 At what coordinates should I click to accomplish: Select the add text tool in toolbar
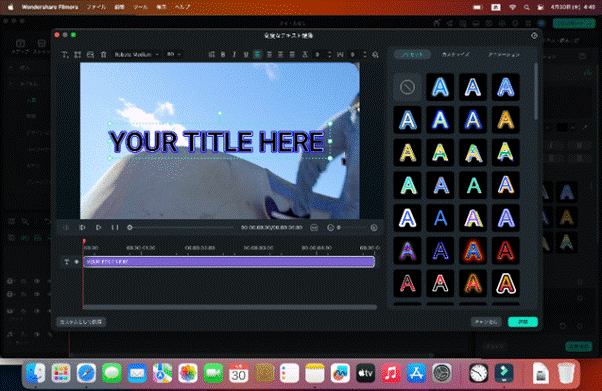pos(65,55)
